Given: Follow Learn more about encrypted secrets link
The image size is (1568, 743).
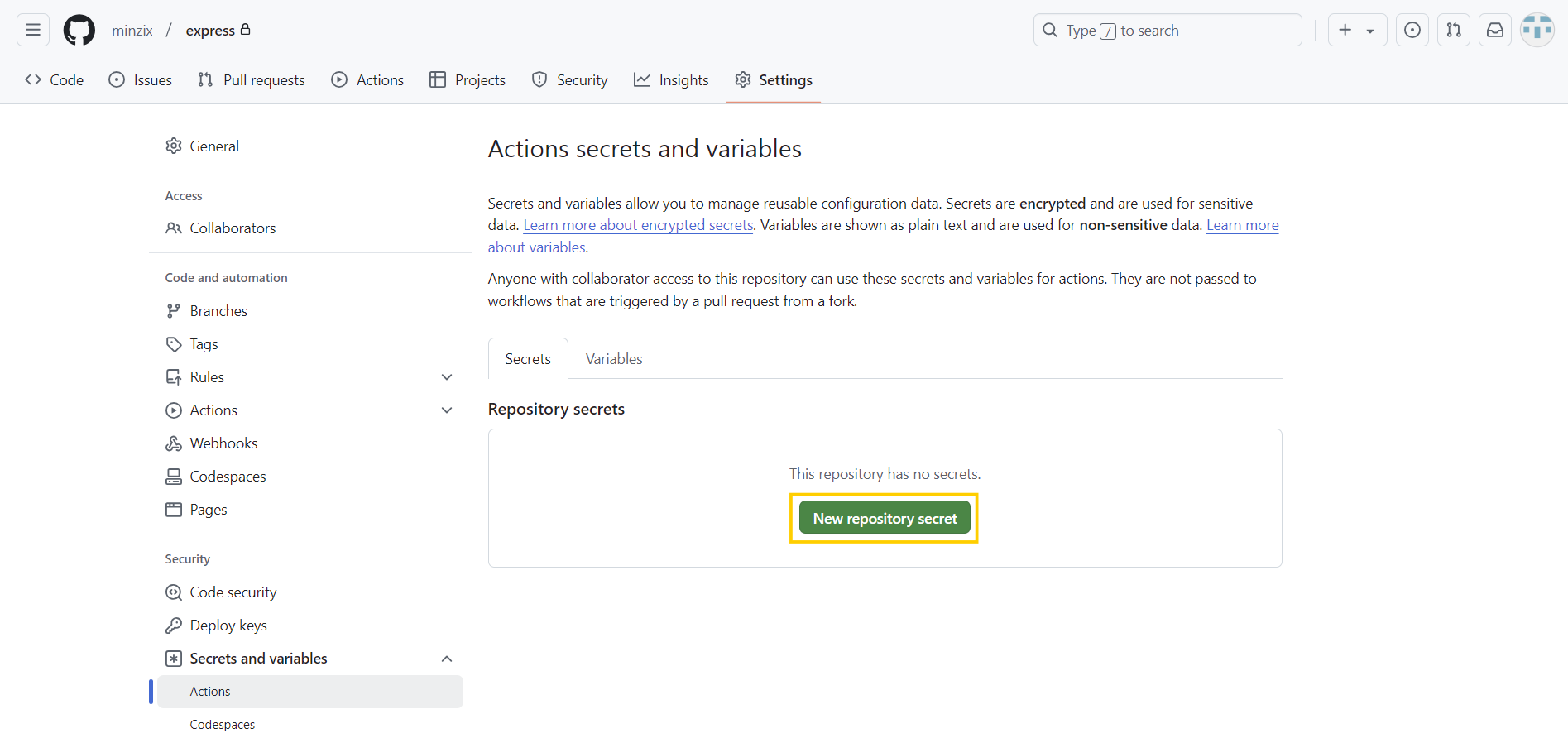Looking at the screenshot, I should click(638, 225).
